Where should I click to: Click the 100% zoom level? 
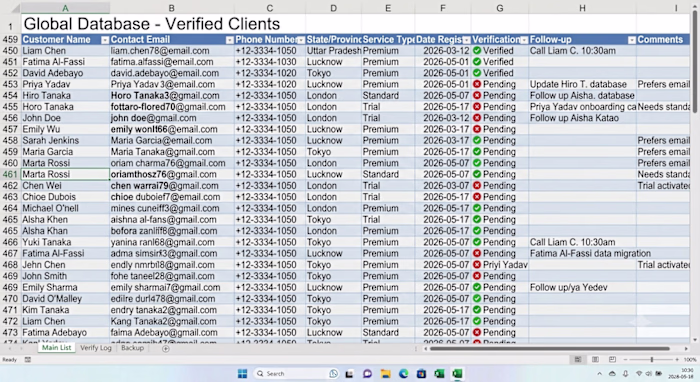click(x=690, y=360)
